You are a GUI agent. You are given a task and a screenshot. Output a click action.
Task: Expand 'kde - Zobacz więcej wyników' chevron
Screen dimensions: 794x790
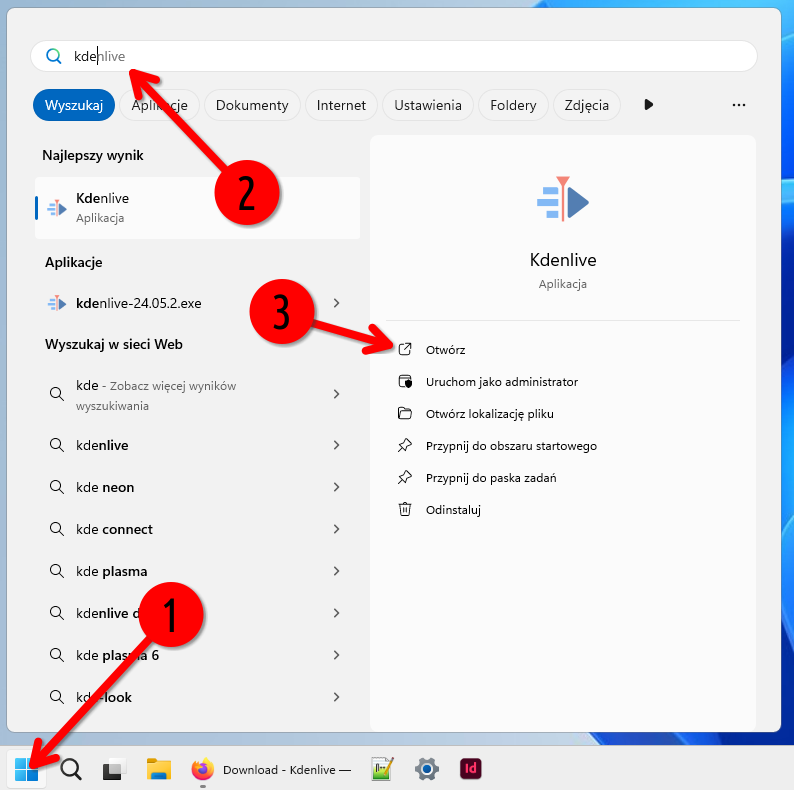(x=337, y=394)
